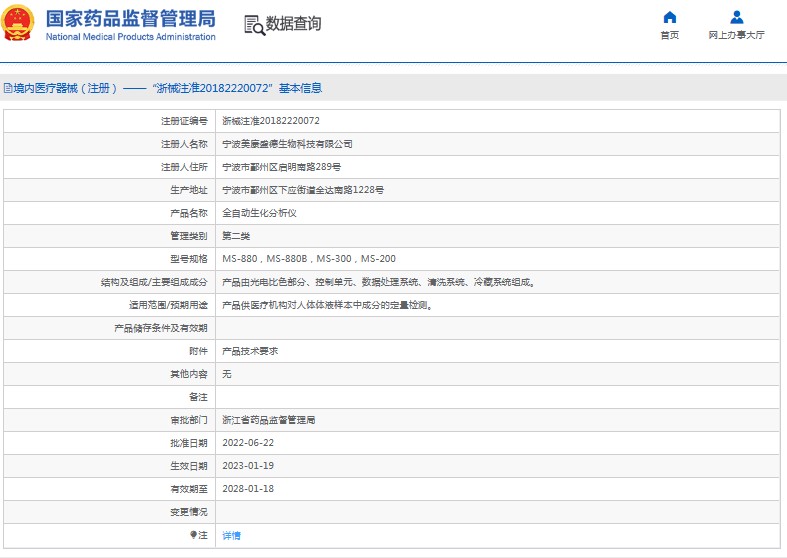Open the 详情 details link

(231, 535)
